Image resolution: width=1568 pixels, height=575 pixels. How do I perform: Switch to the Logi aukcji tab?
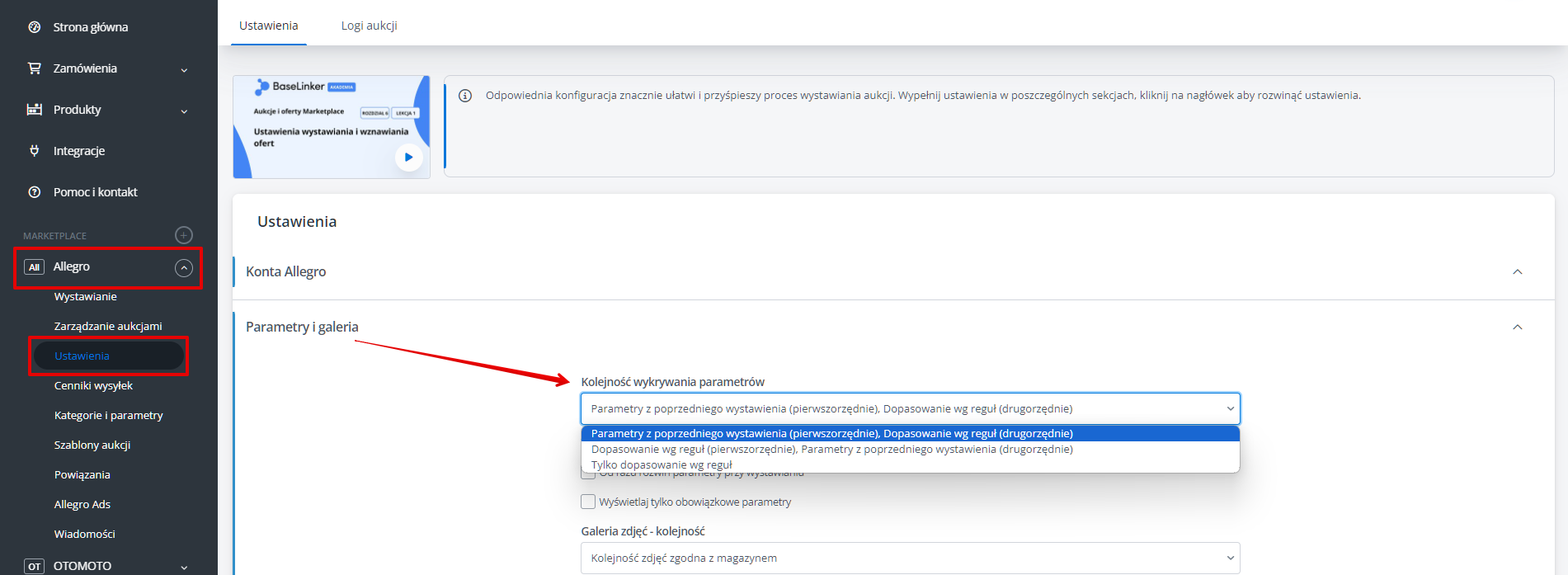click(370, 26)
